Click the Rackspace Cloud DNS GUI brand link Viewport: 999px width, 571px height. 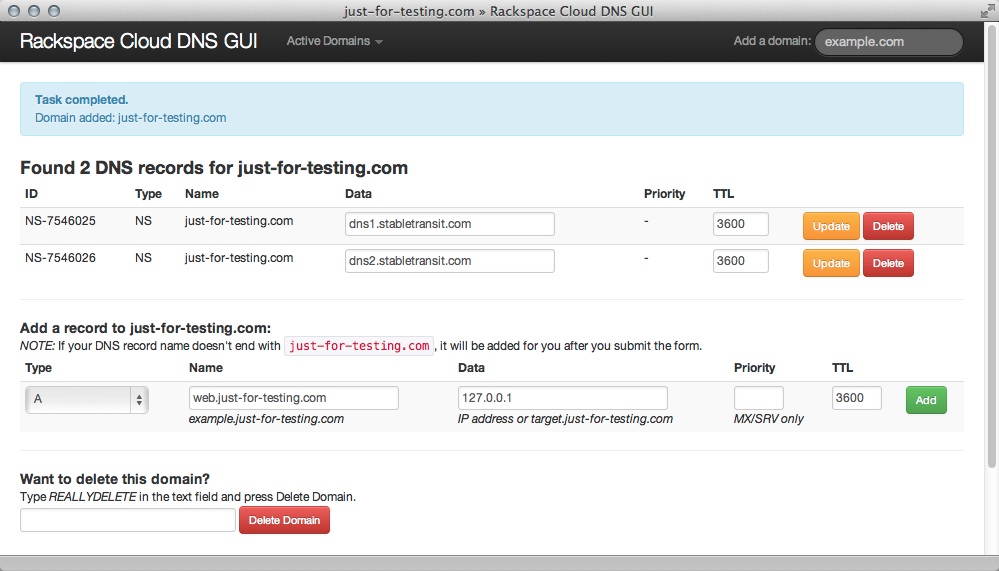(138, 41)
